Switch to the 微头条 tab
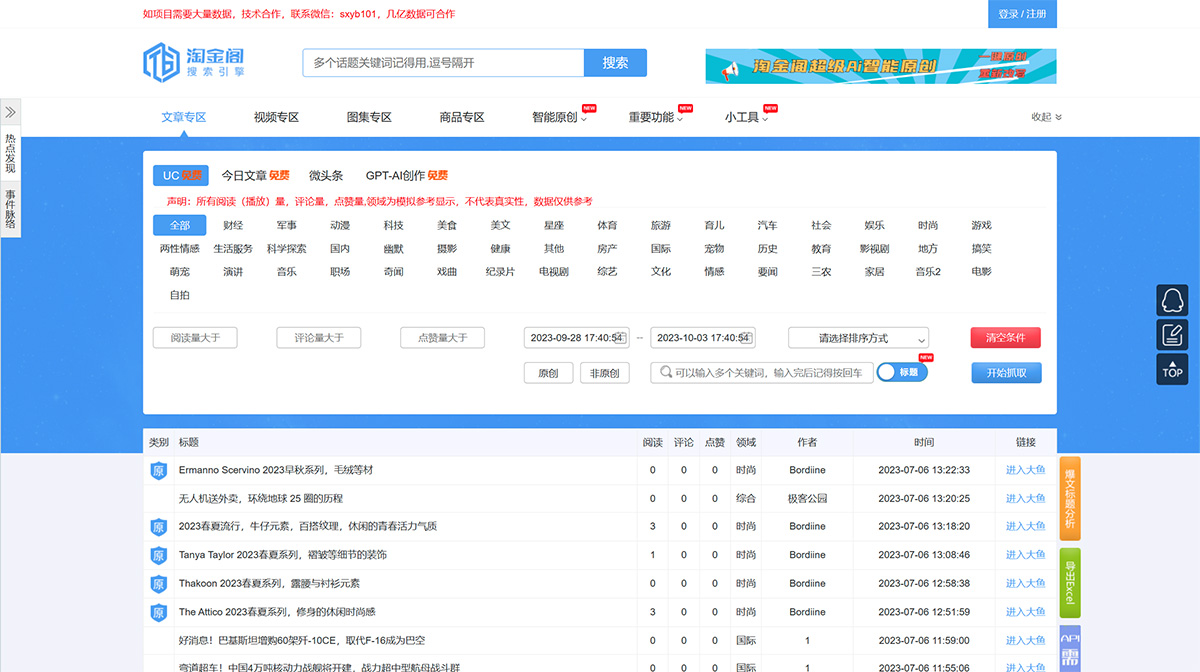 coord(328,174)
